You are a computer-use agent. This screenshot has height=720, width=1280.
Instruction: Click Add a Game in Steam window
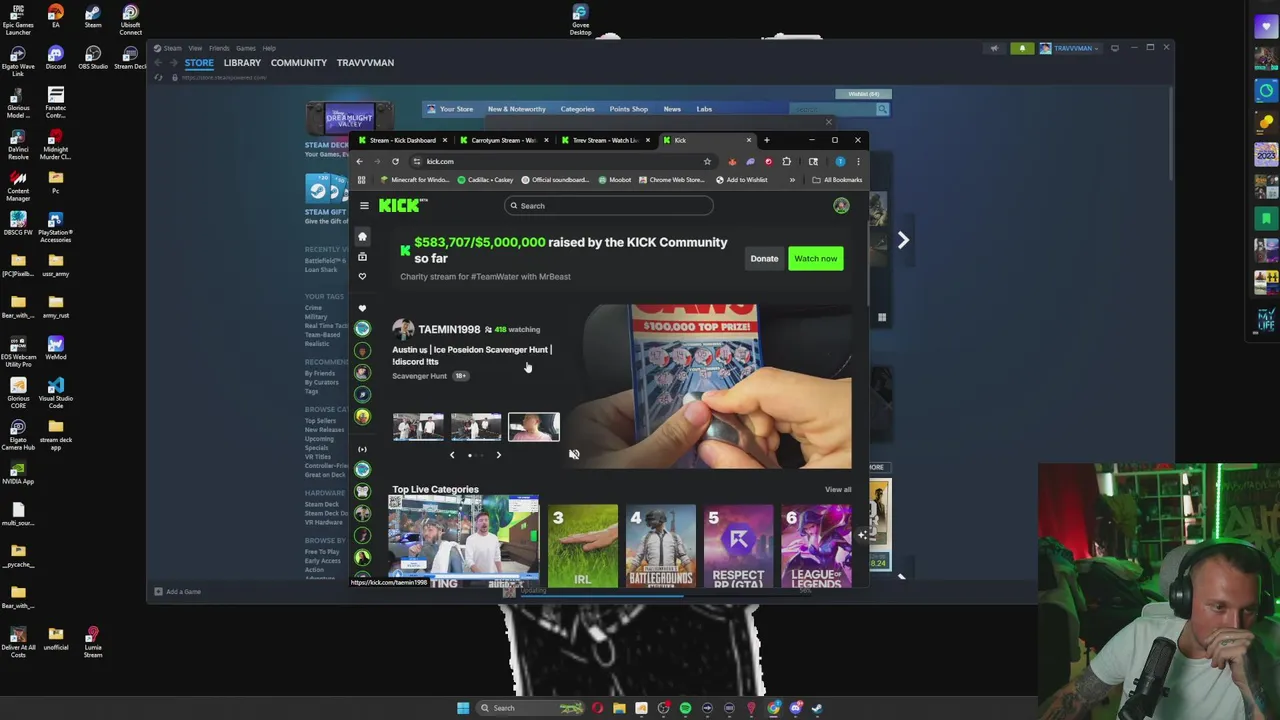[177, 592]
